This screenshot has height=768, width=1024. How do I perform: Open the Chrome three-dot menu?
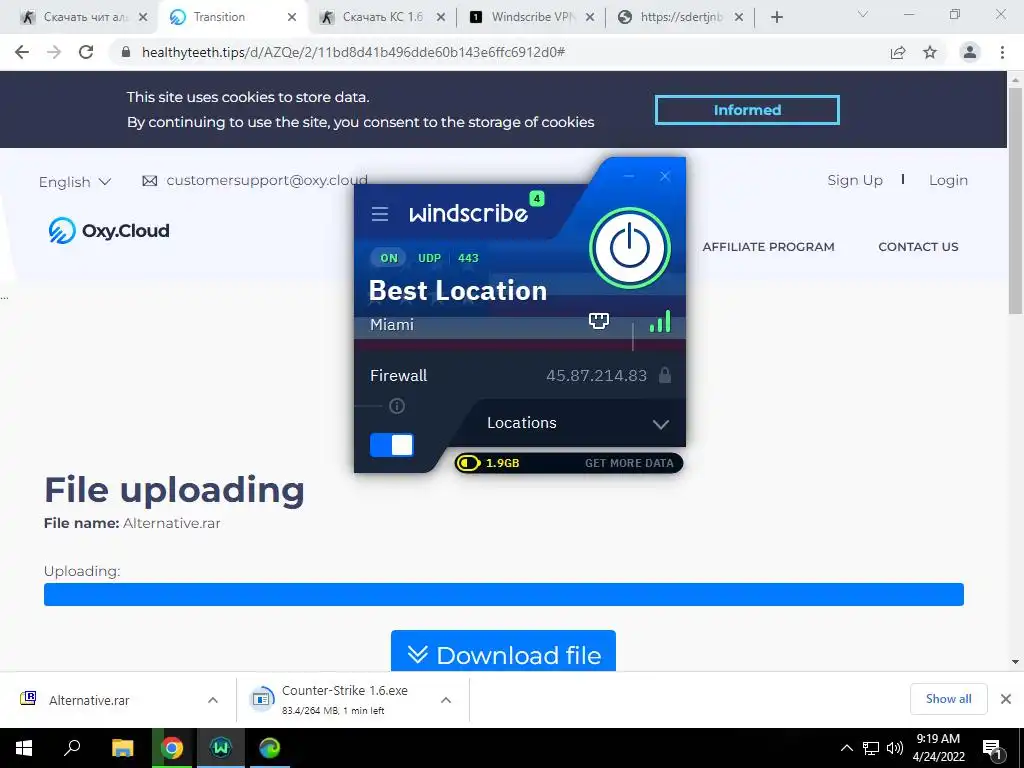point(1002,52)
